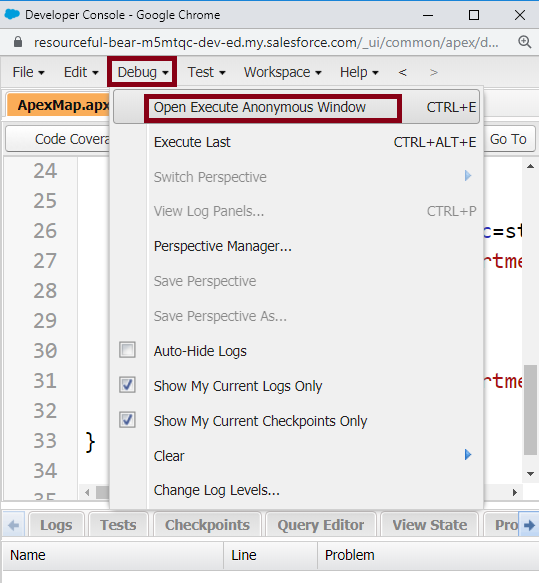This screenshot has width=539, height=583.
Task: Switch to the Logs tab
Action: pos(56,525)
